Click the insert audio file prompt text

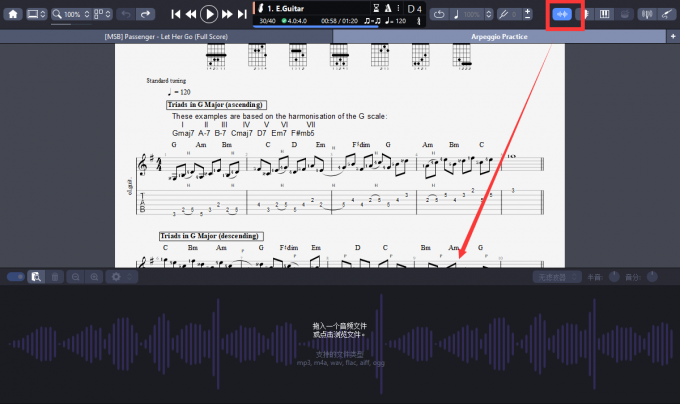[x=339, y=330]
